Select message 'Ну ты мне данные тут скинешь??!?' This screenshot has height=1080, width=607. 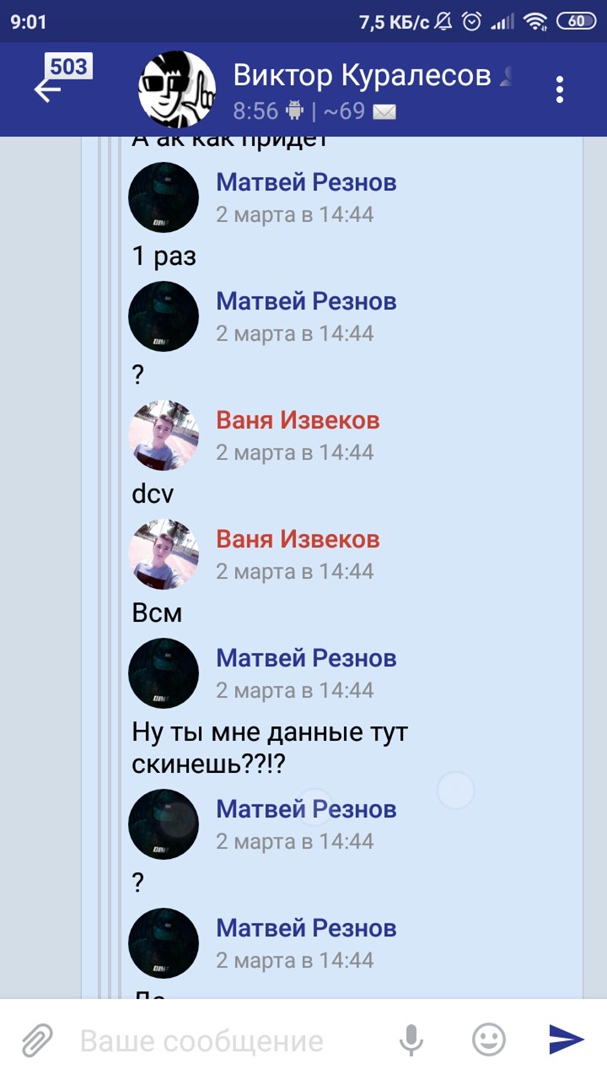point(269,748)
